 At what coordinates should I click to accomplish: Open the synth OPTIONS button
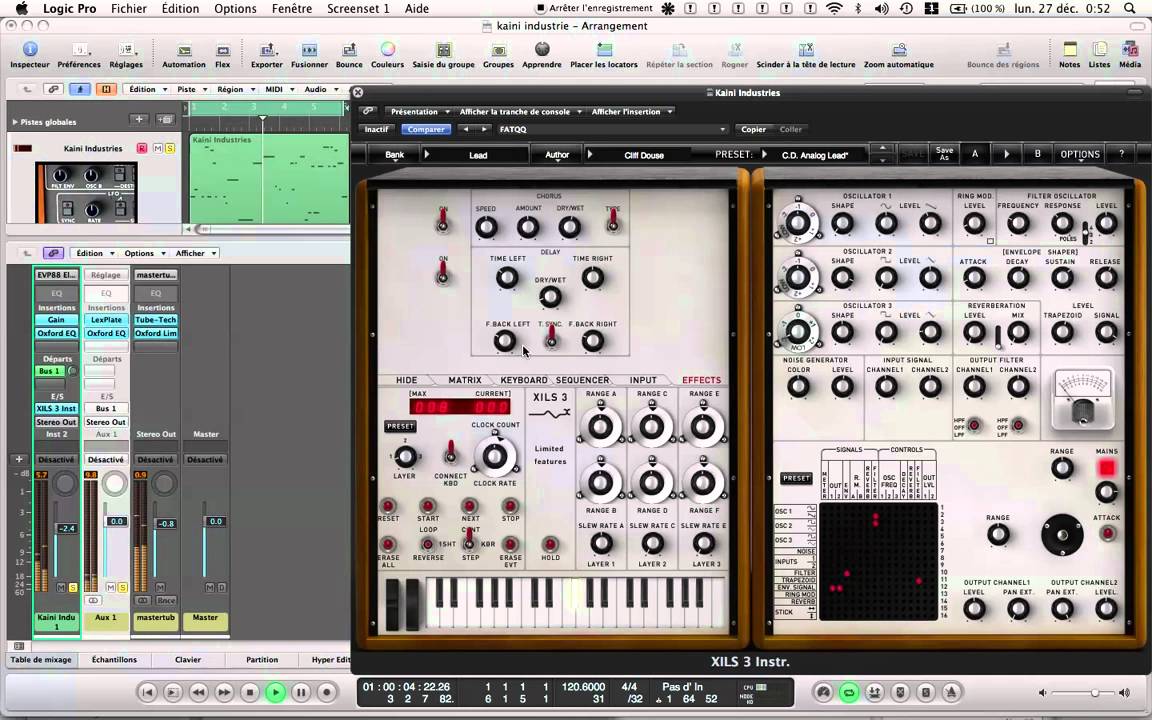[x=1079, y=154]
